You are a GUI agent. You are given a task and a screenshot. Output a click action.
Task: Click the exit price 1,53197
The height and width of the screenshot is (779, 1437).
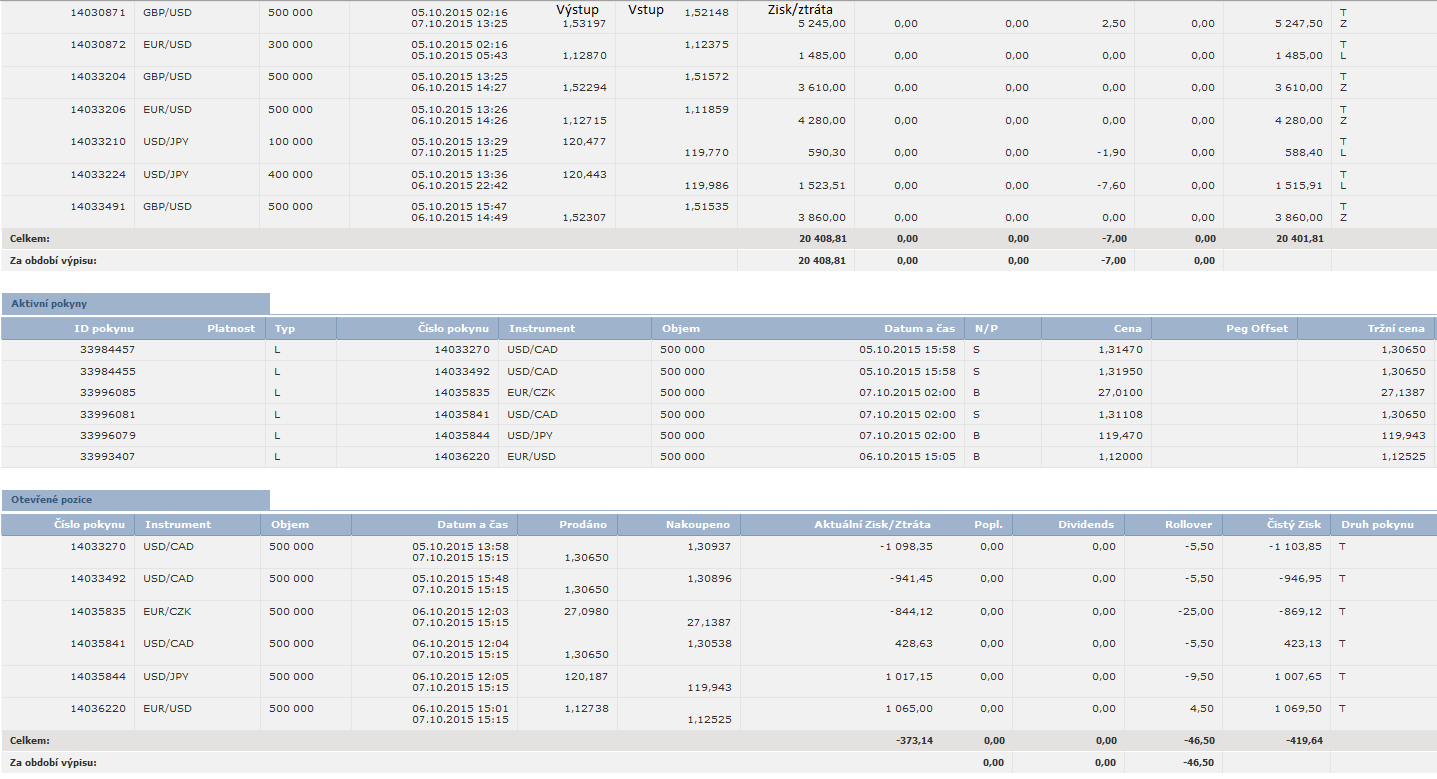(585, 23)
